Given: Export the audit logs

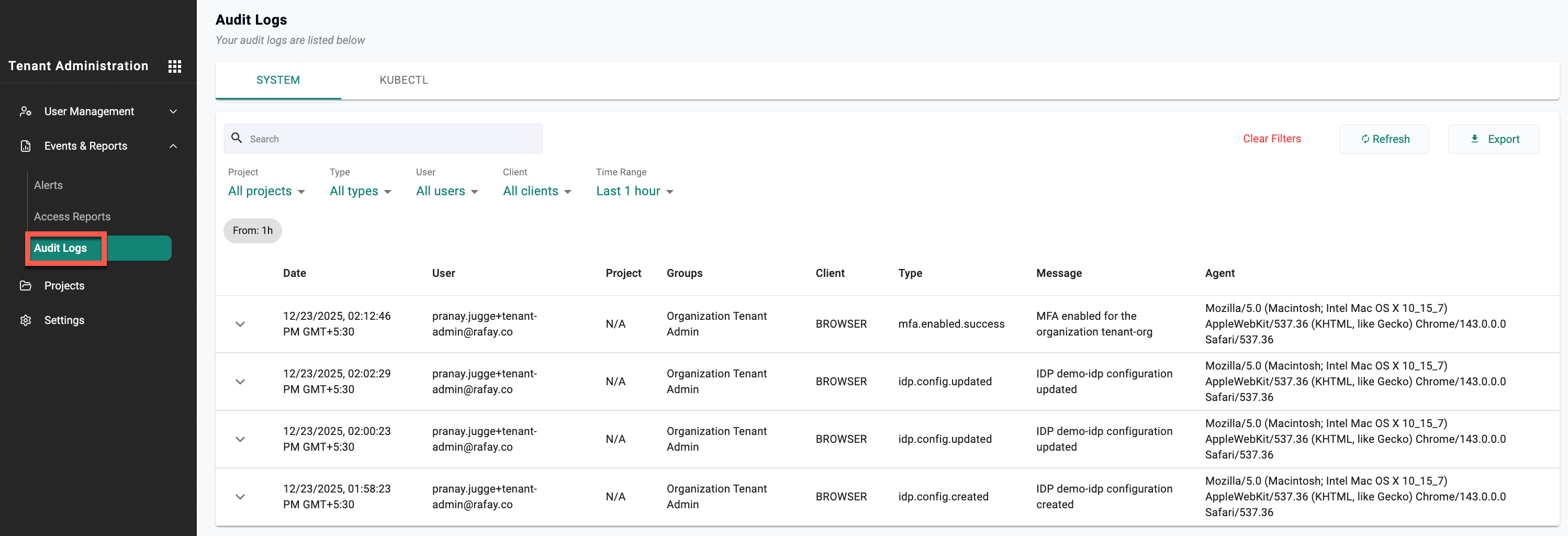Looking at the screenshot, I should click(x=1493, y=139).
